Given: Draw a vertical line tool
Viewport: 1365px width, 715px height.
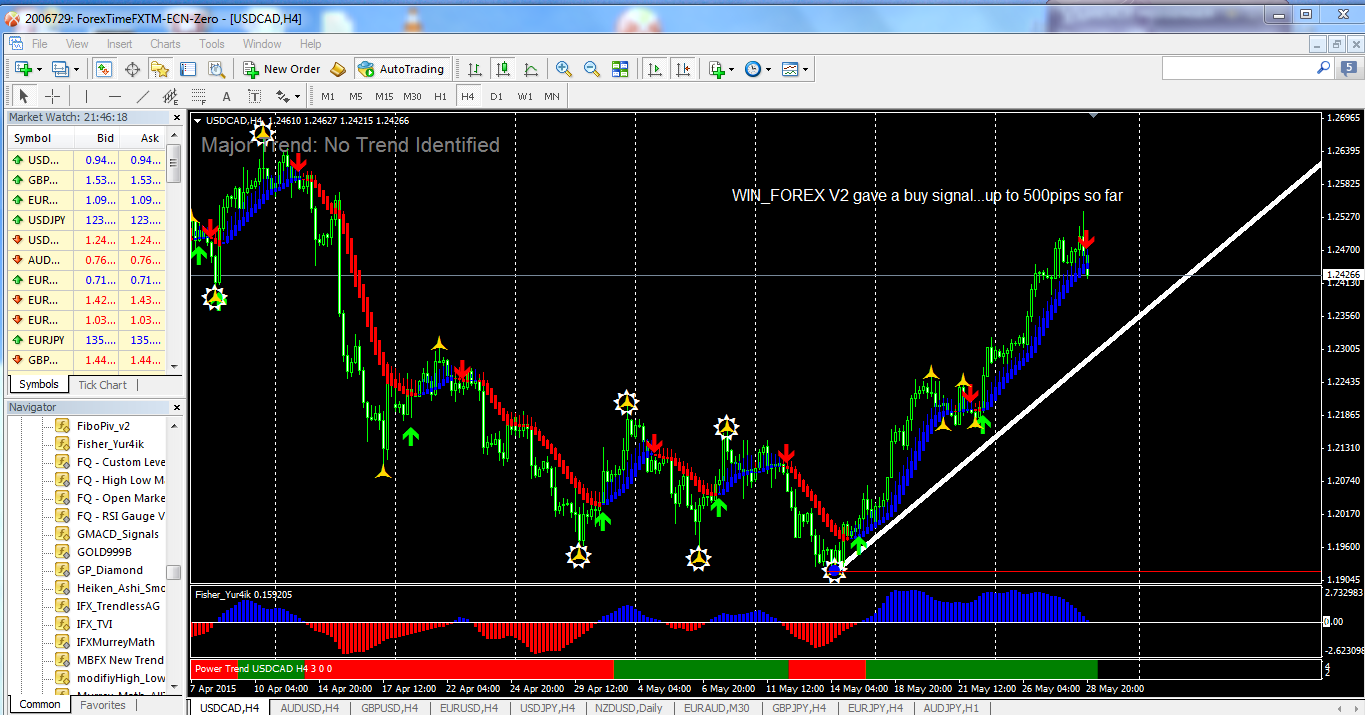Looking at the screenshot, I should 87,96.
